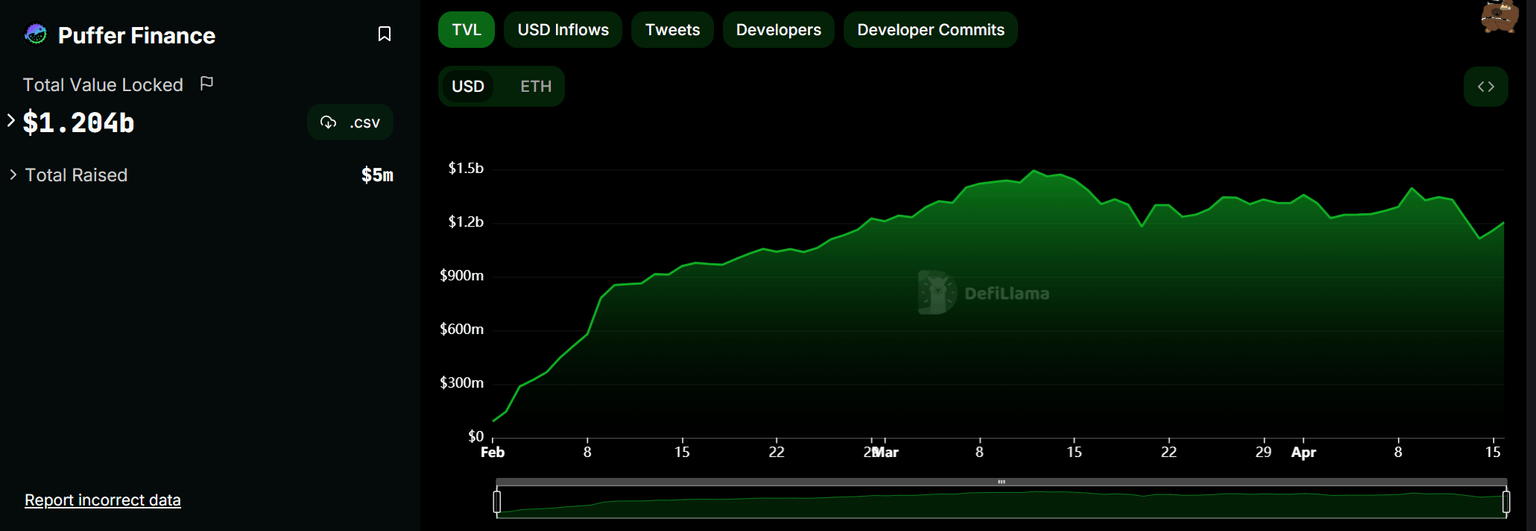Expand the Total Raised section

[13, 175]
